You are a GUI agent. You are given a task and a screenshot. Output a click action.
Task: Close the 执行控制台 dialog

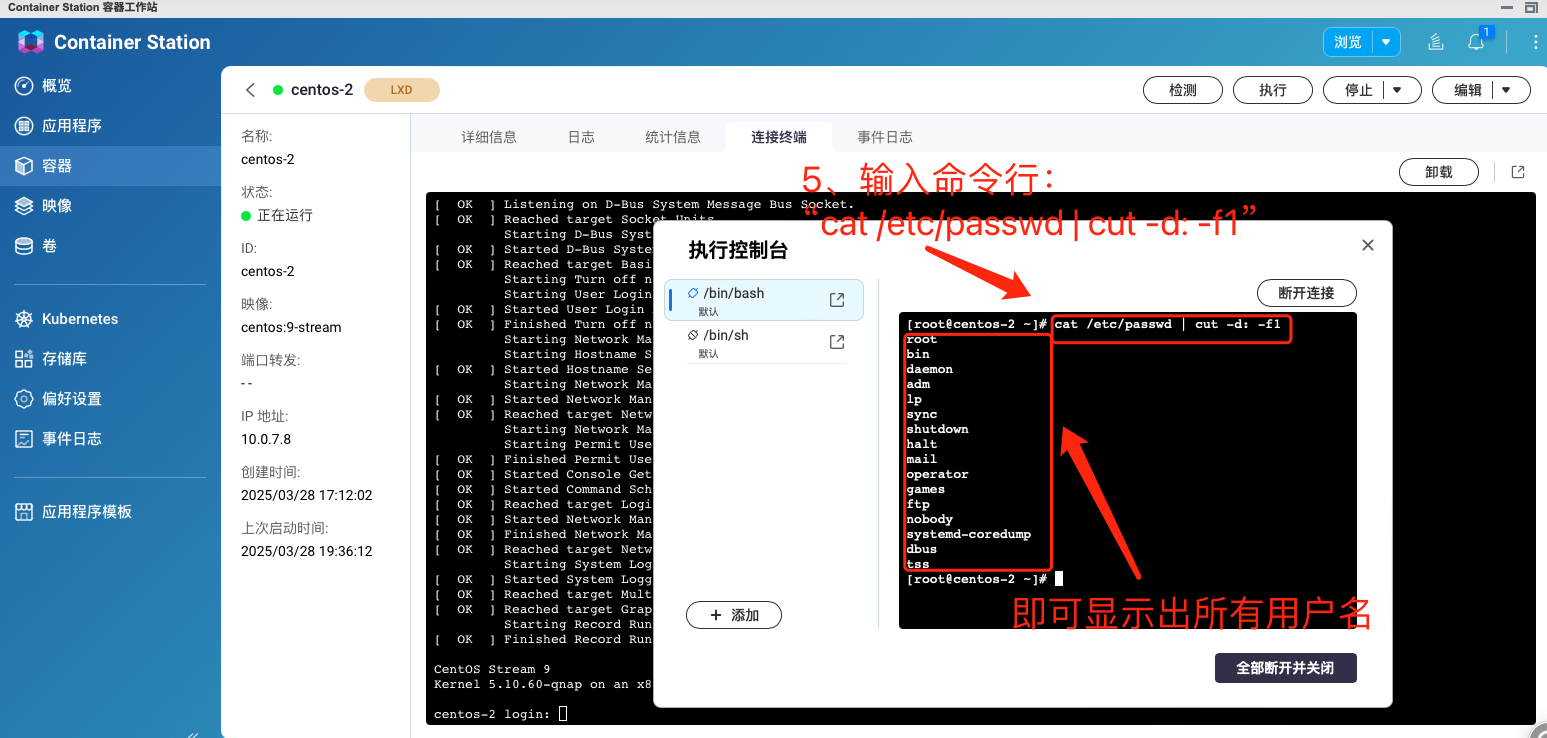click(1368, 245)
